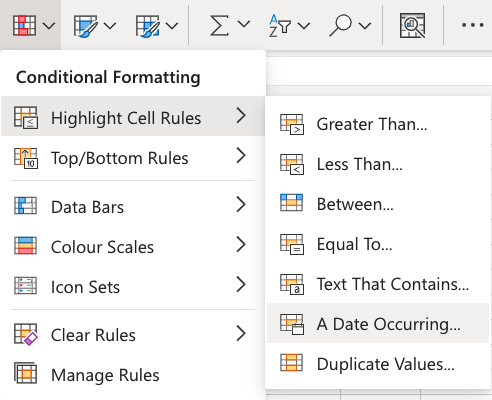Image resolution: width=492 pixels, height=400 pixels.
Task: Choose Greater Than... rule
Action: (378, 124)
